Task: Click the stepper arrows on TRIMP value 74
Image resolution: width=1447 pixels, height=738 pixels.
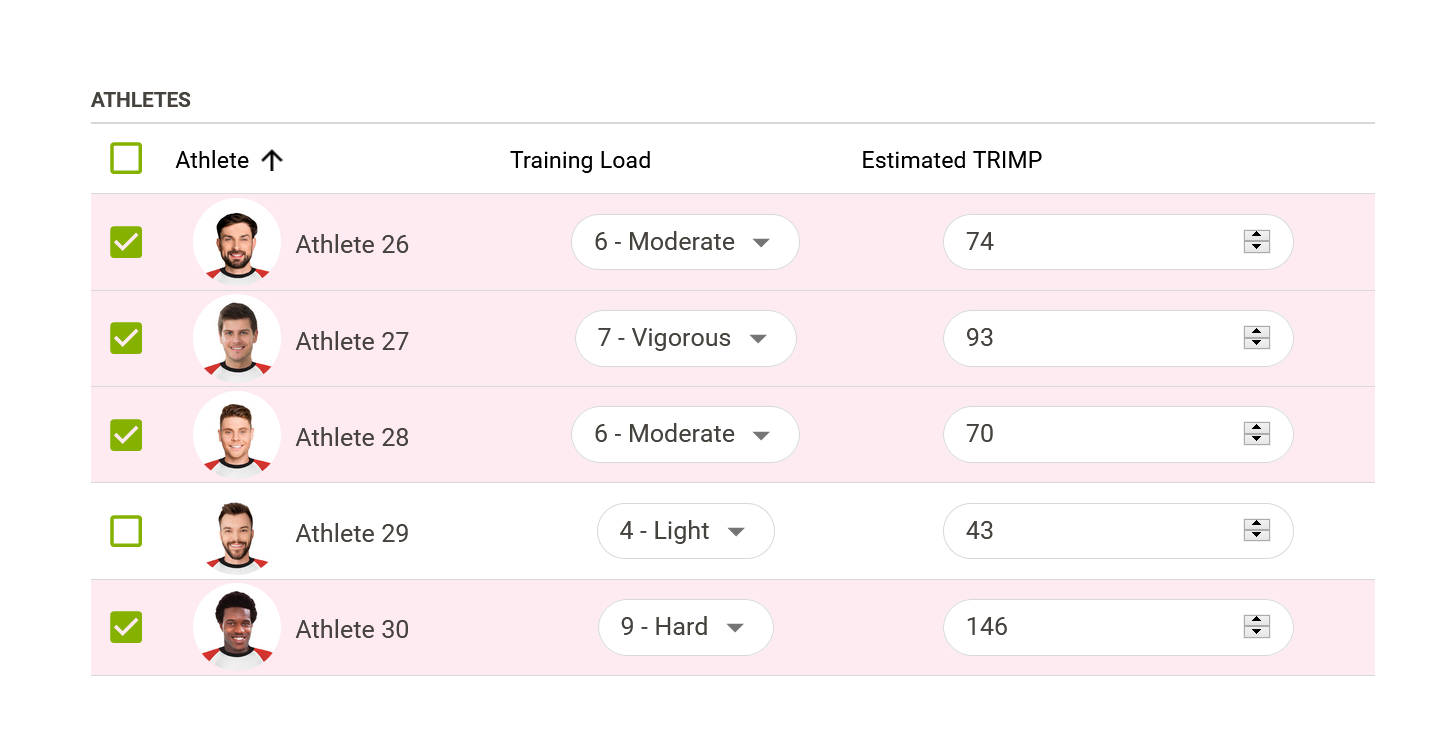Action: click(x=1257, y=241)
